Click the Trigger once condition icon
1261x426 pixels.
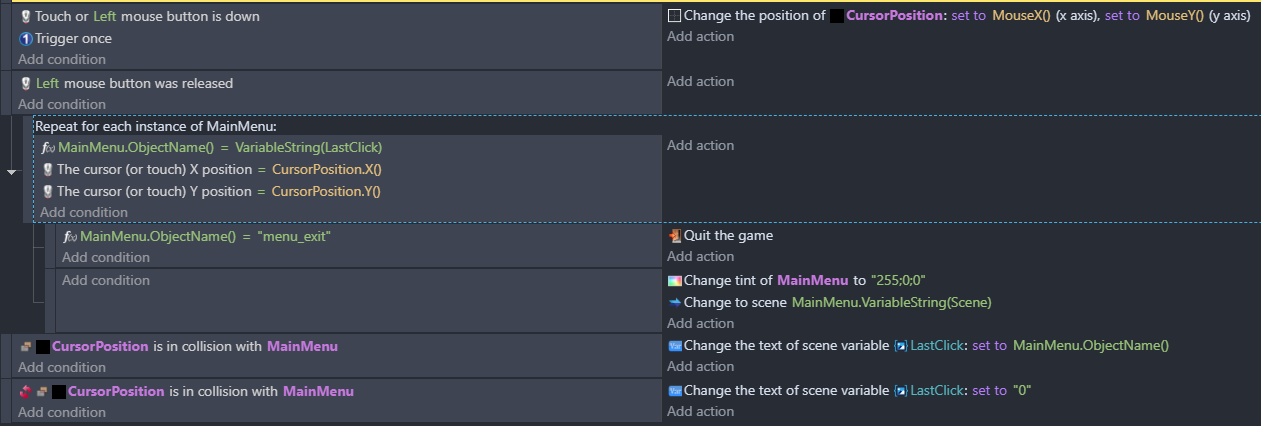26,38
